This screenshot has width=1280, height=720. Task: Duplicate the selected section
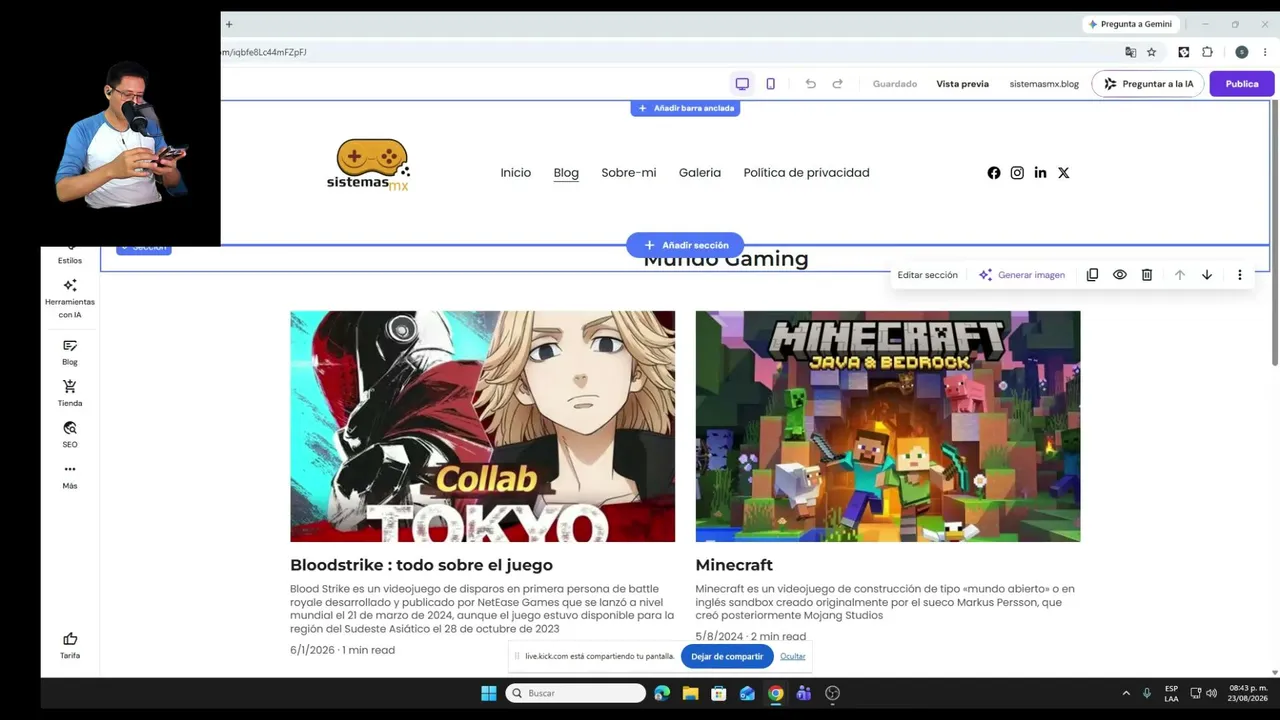(1092, 275)
